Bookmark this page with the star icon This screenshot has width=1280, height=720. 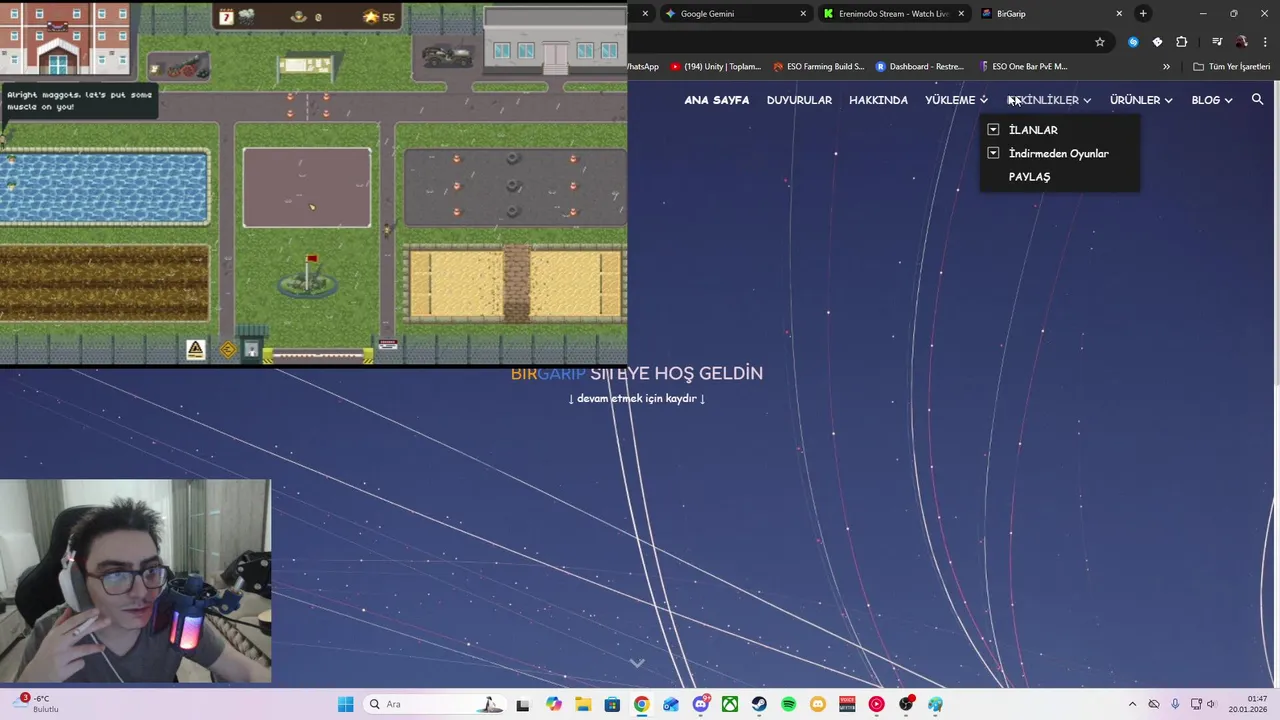pos(1100,42)
